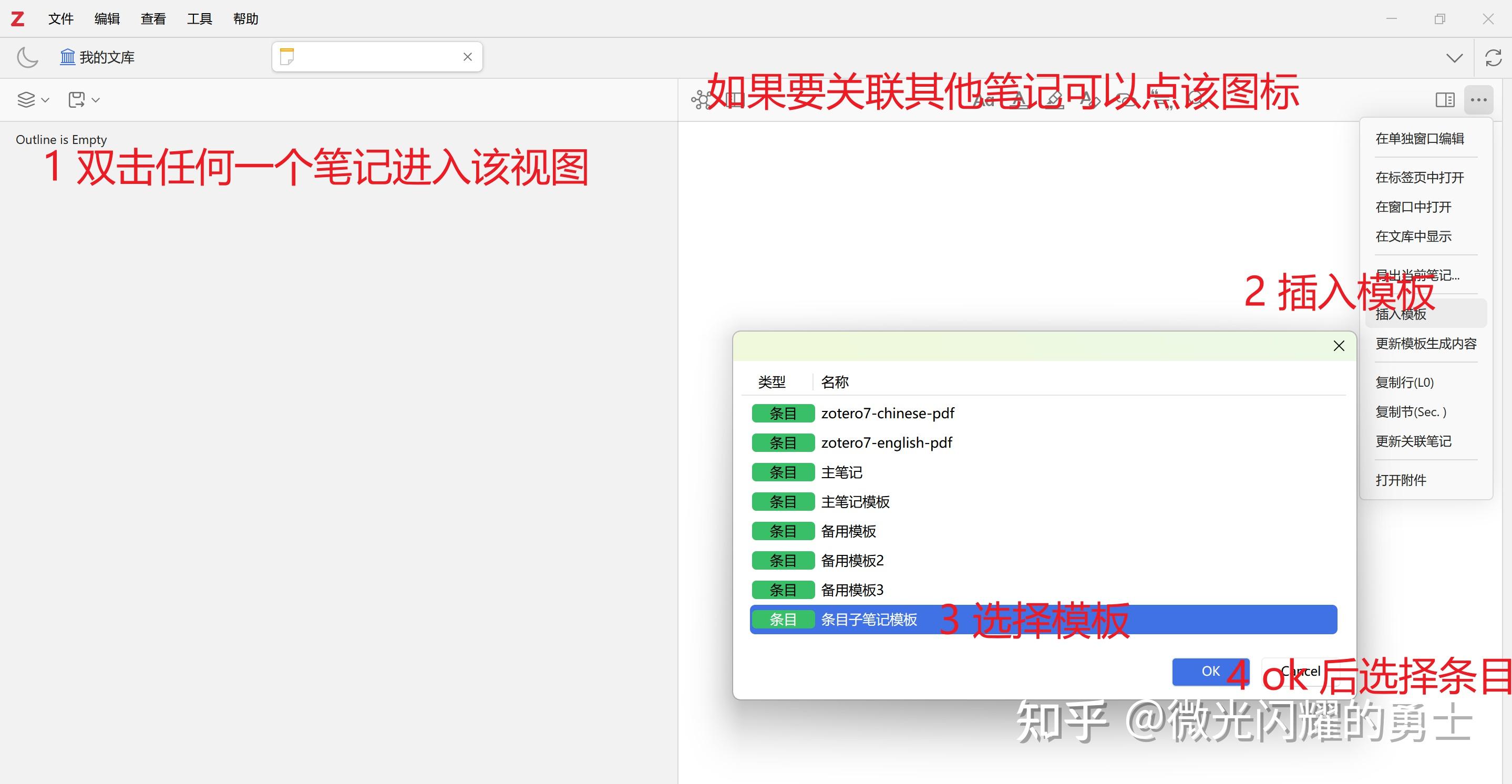Toggle dark mode with the moon icon
Viewport: 1512px width, 784px height.
point(27,57)
